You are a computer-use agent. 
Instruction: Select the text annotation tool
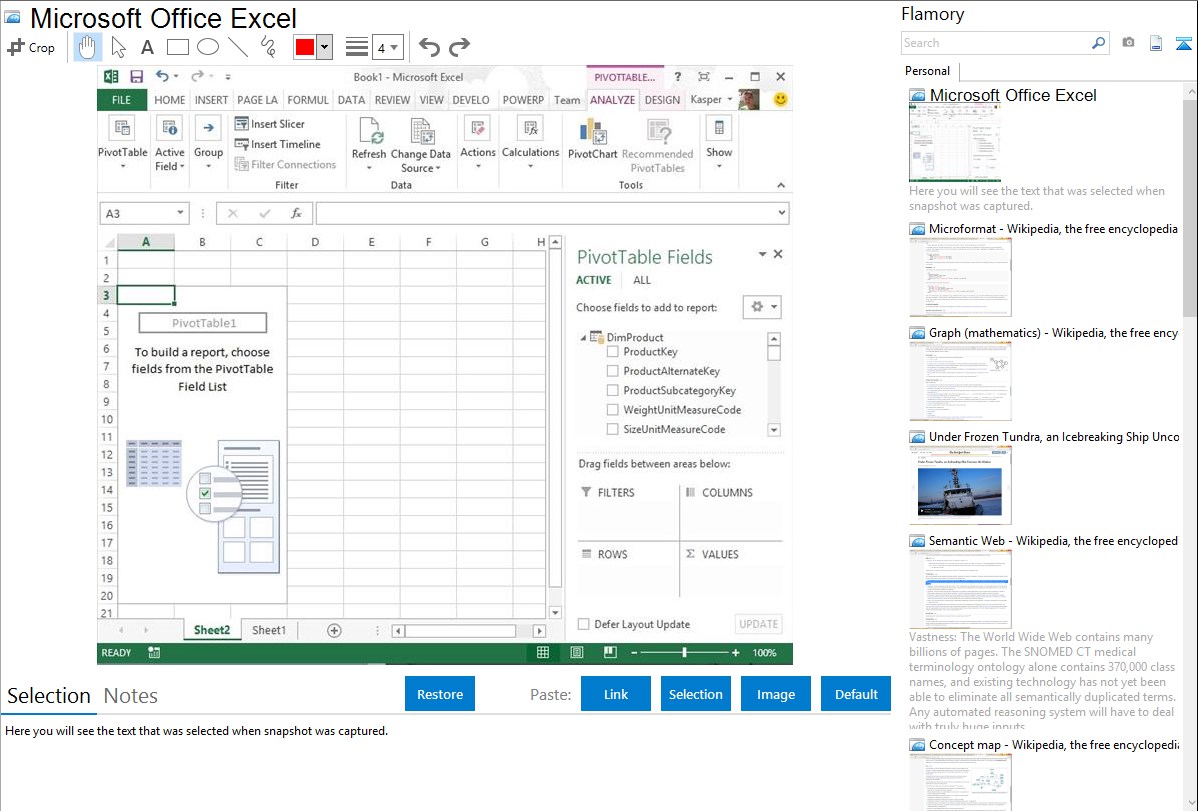click(x=147, y=47)
